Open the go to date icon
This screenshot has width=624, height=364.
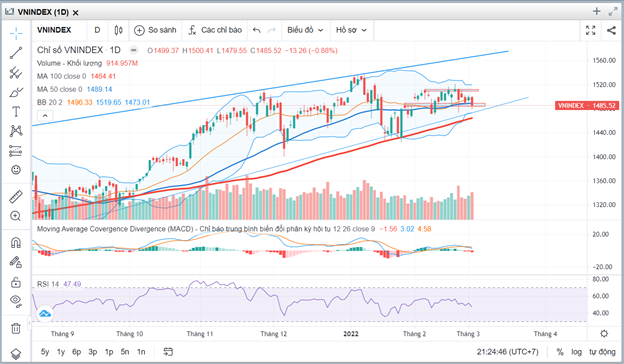168,352
